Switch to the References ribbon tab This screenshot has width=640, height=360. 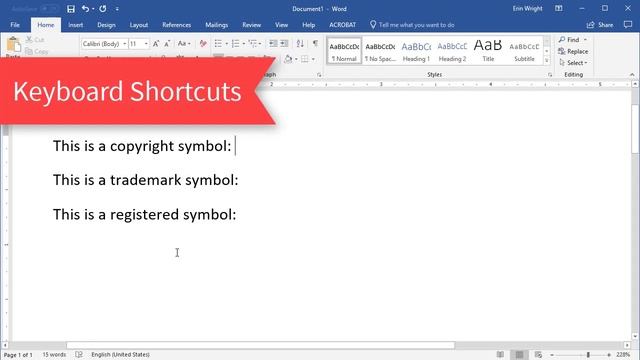pos(176,25)
